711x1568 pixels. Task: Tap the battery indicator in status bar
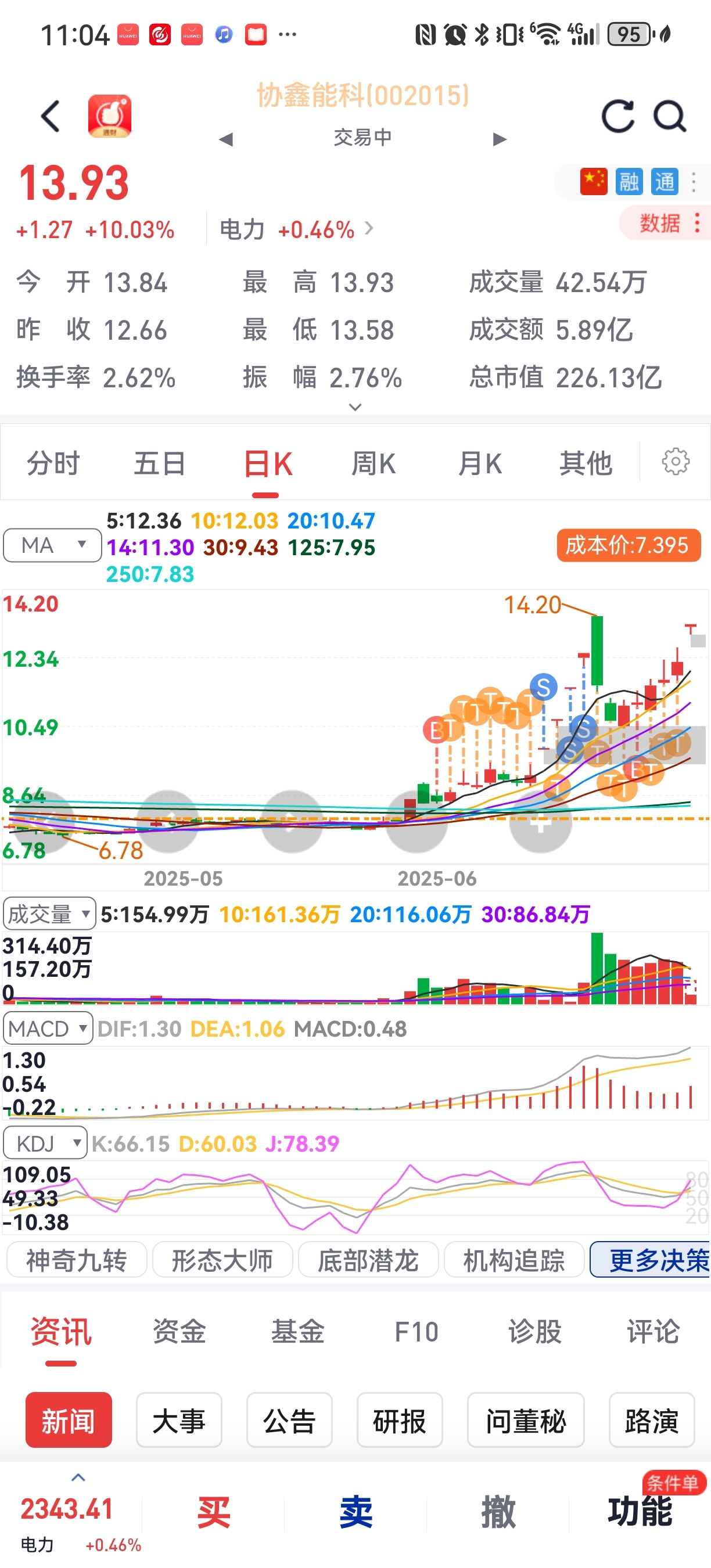(631, 35)
